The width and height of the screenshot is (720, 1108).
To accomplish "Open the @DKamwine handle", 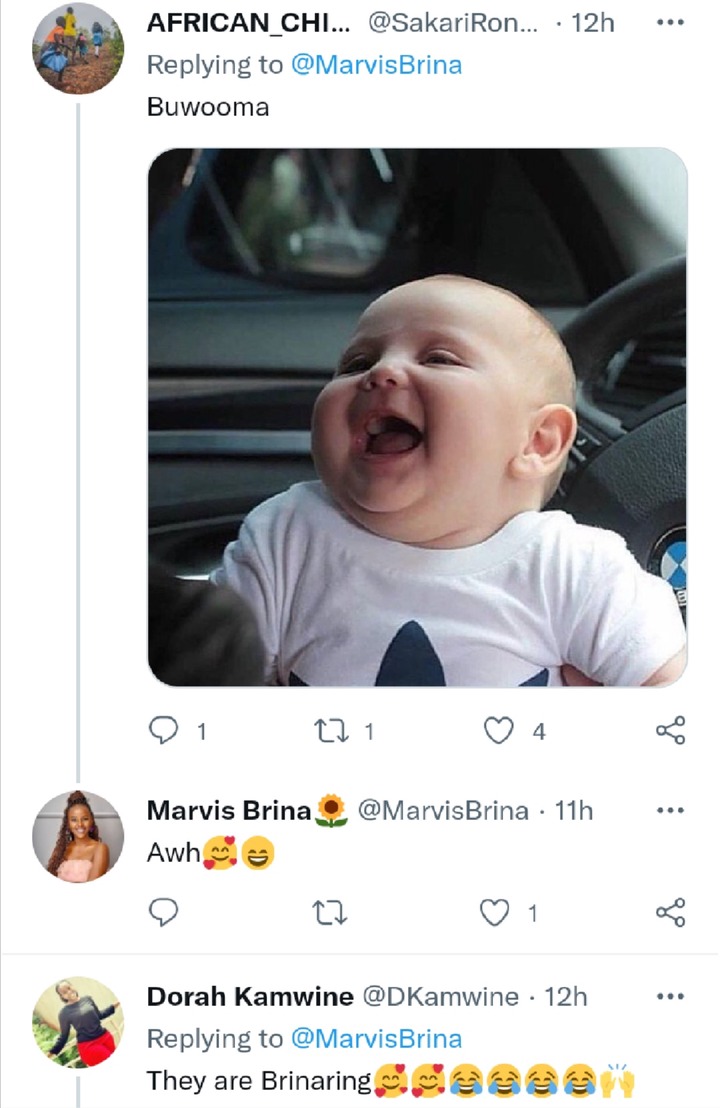I will click(441, 997).
